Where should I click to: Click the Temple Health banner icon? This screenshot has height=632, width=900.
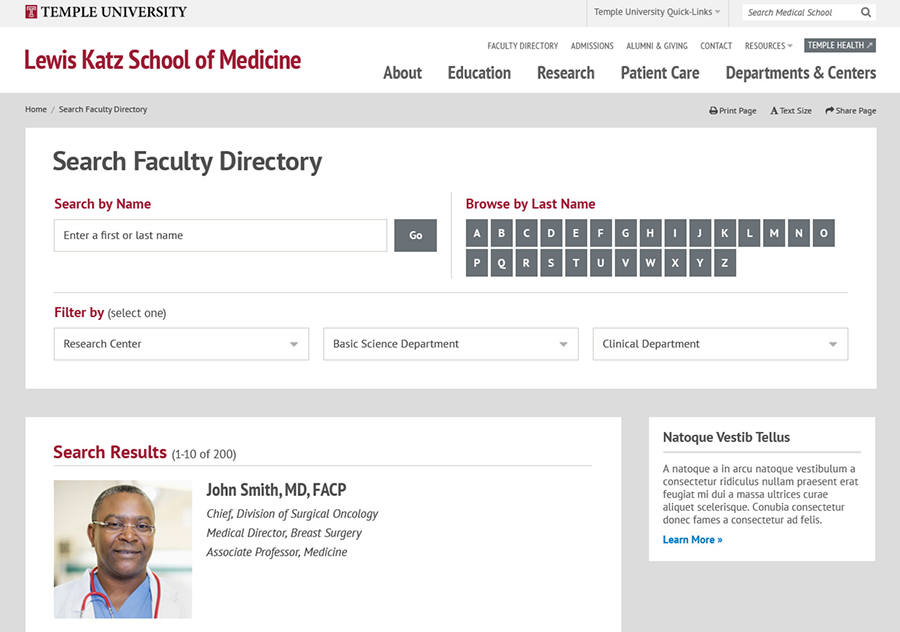click(839, 45)
